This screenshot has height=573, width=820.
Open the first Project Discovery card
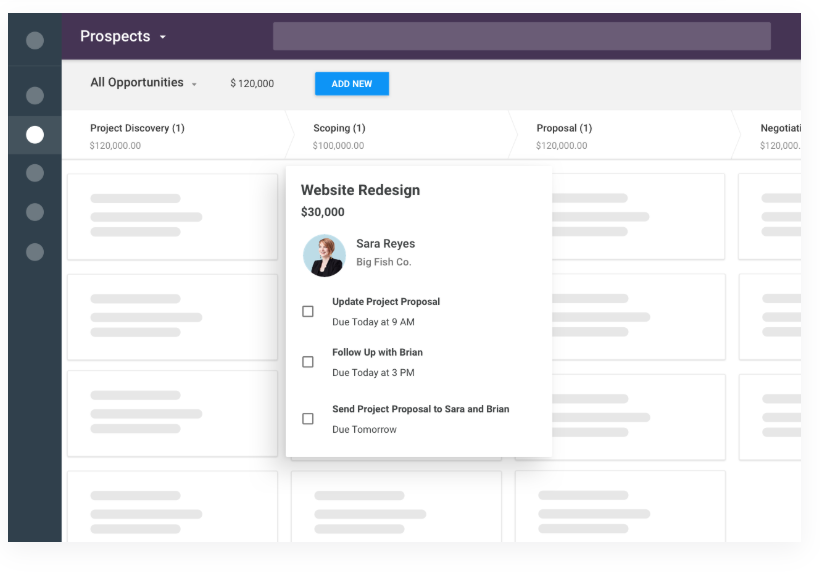point(172,217)
